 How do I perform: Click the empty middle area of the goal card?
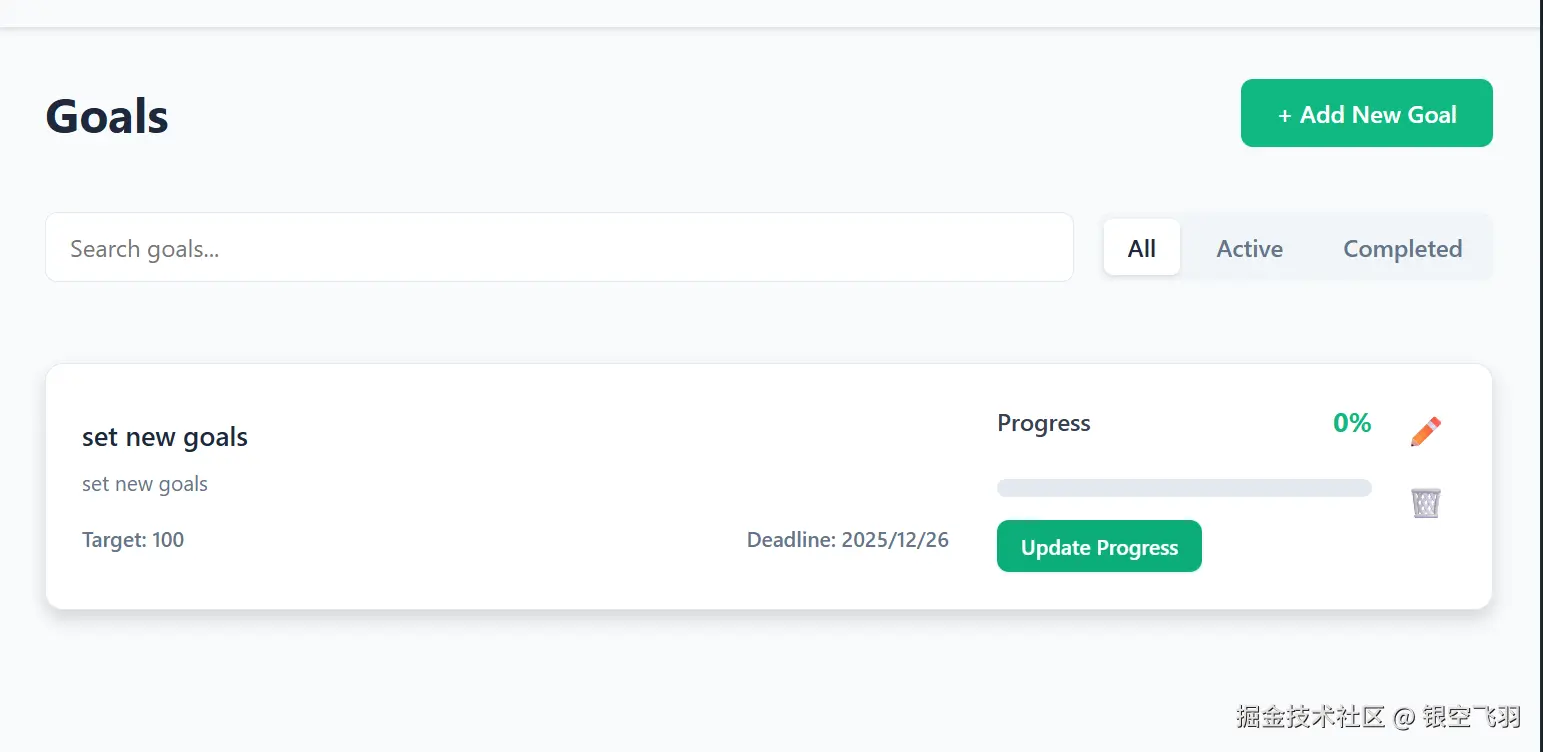tap(600, 460)
